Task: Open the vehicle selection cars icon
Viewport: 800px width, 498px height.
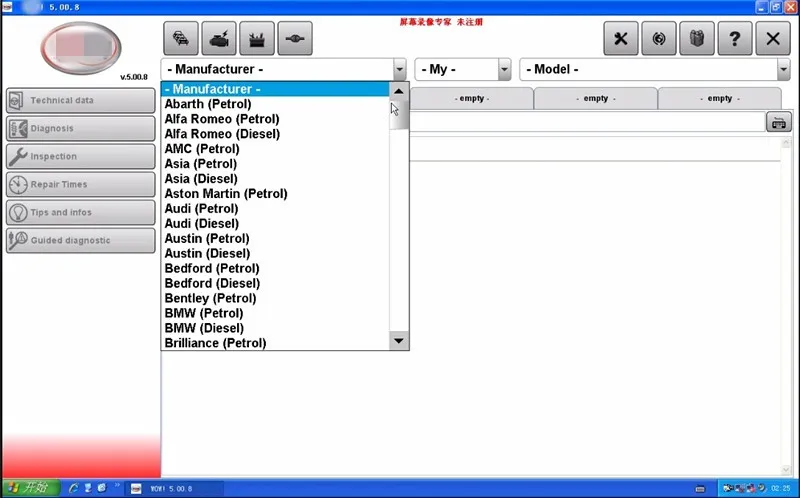Action: [x=181, y=38]
